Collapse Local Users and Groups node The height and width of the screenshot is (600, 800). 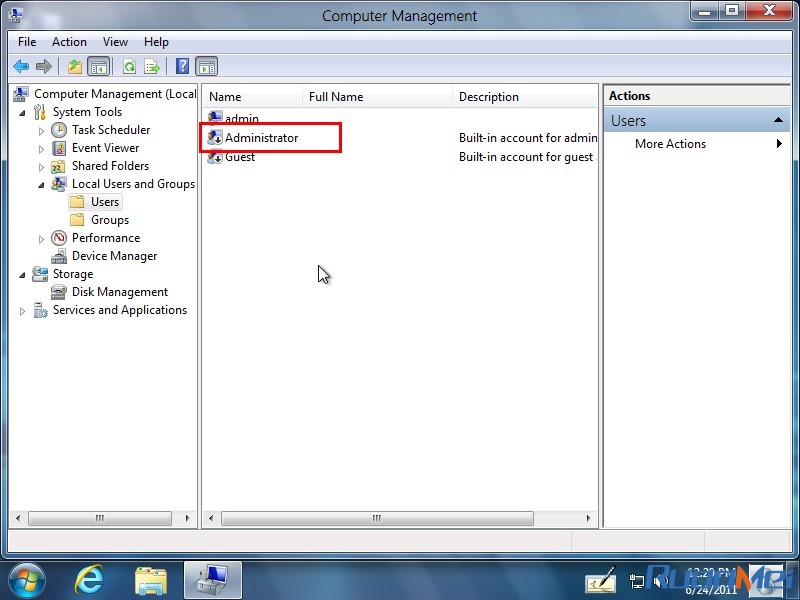pyautogui.click(x=41, y=185)
